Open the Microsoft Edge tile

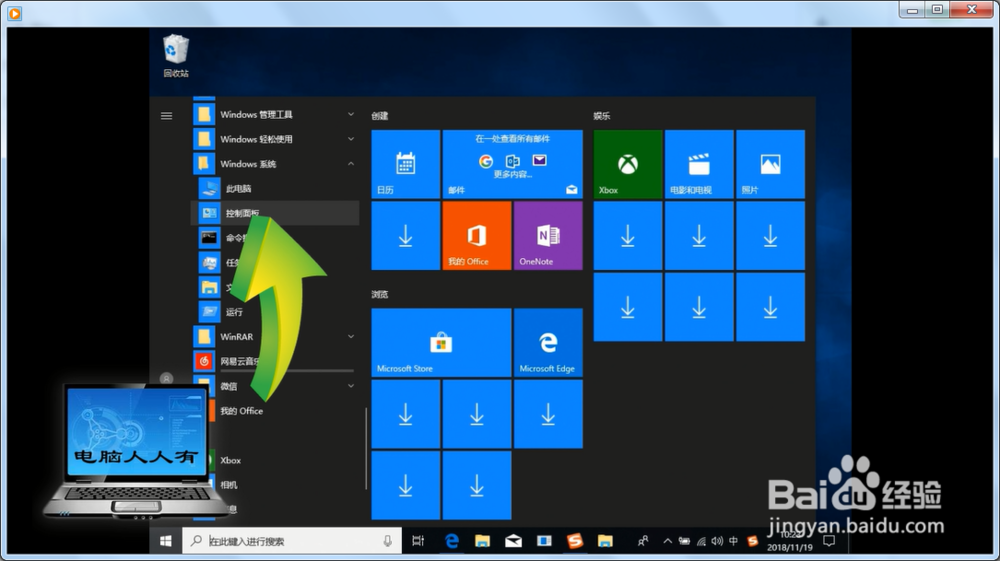[x=548, y=342]
